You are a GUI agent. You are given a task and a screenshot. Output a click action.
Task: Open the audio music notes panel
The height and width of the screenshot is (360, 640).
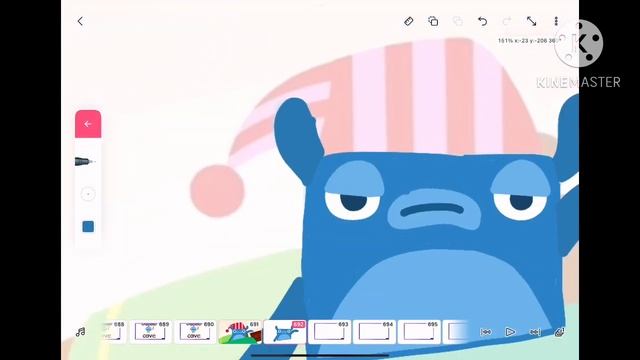[81, 332]
